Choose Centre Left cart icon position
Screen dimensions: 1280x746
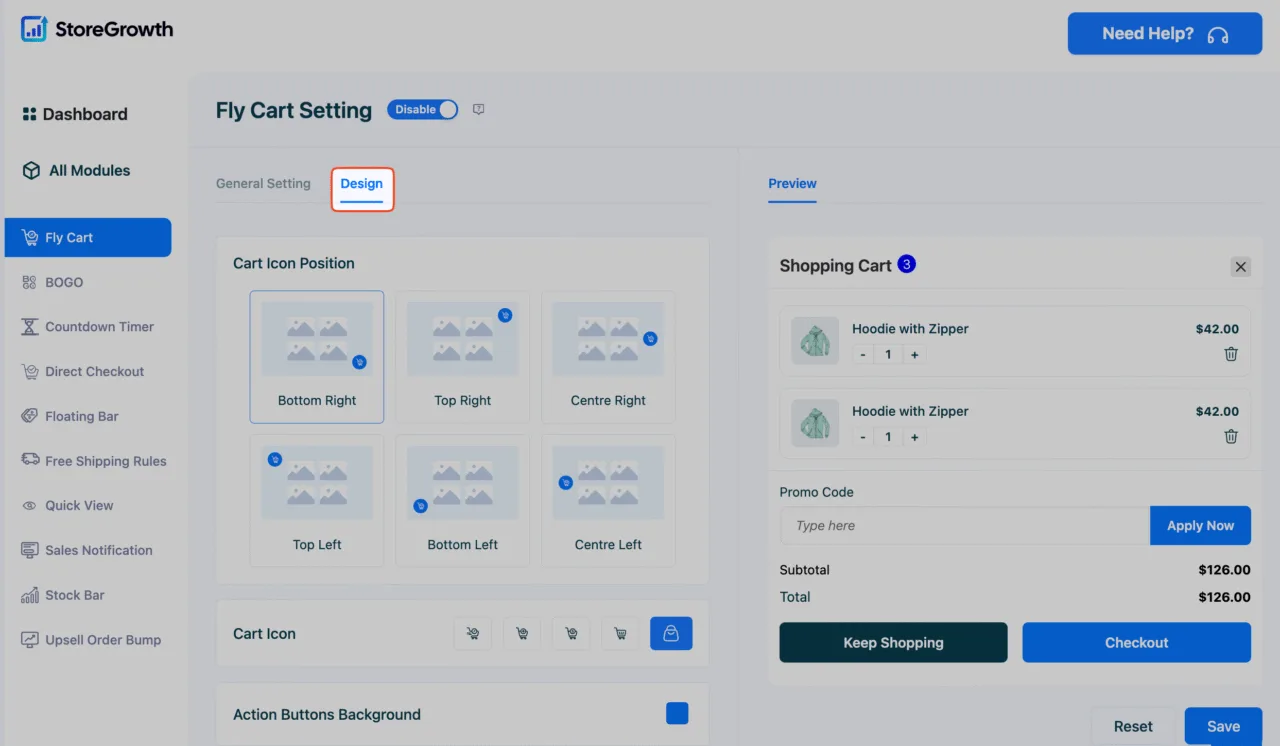(608, 501)
